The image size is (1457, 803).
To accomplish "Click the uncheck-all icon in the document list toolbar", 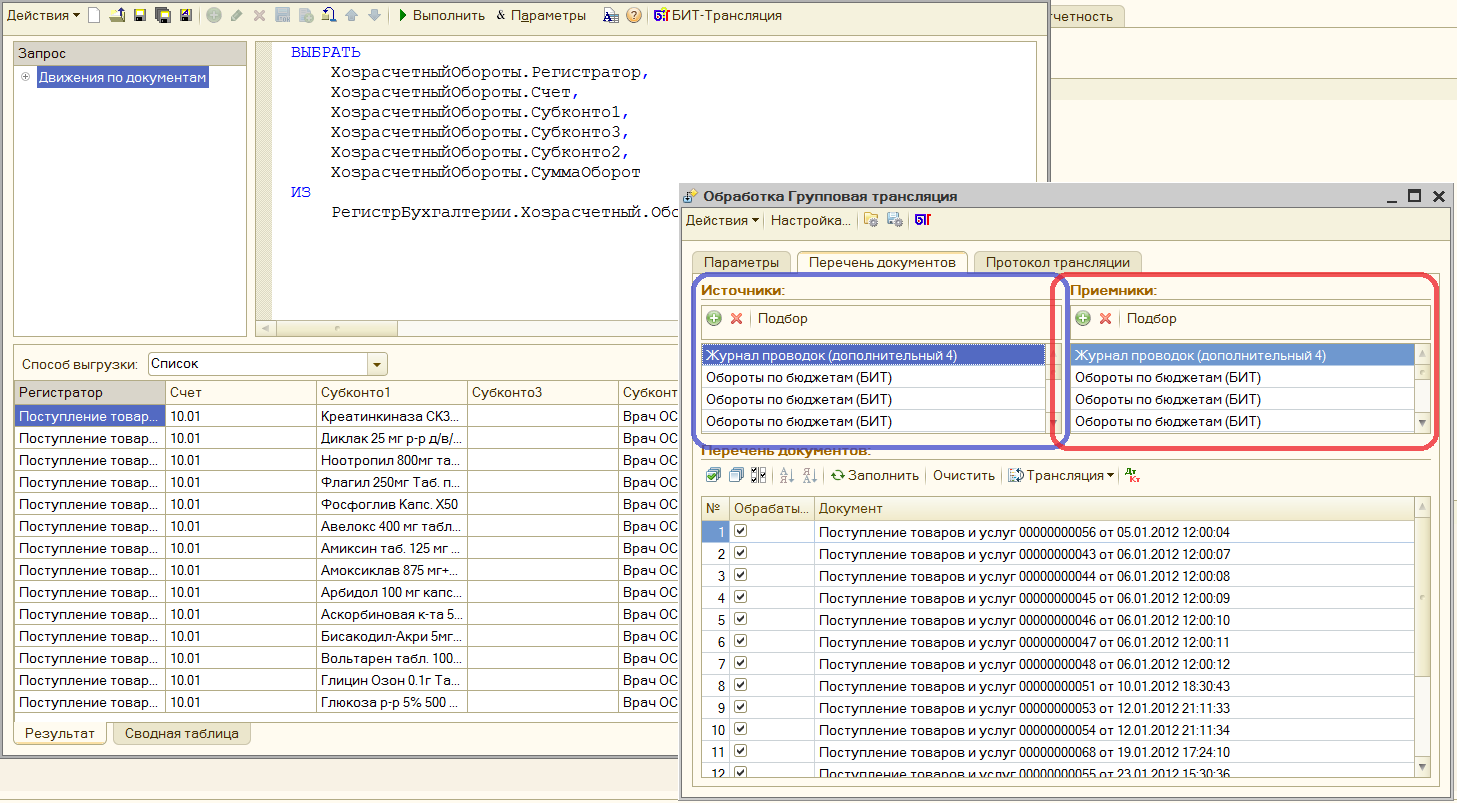I will point(736,475).
